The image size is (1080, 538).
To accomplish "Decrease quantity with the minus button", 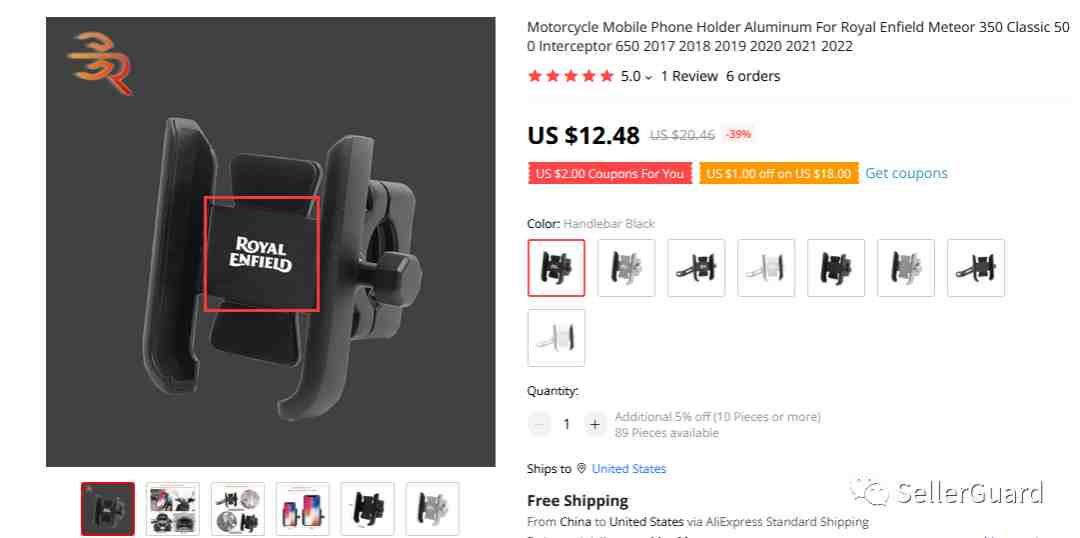I will (539, 424).
